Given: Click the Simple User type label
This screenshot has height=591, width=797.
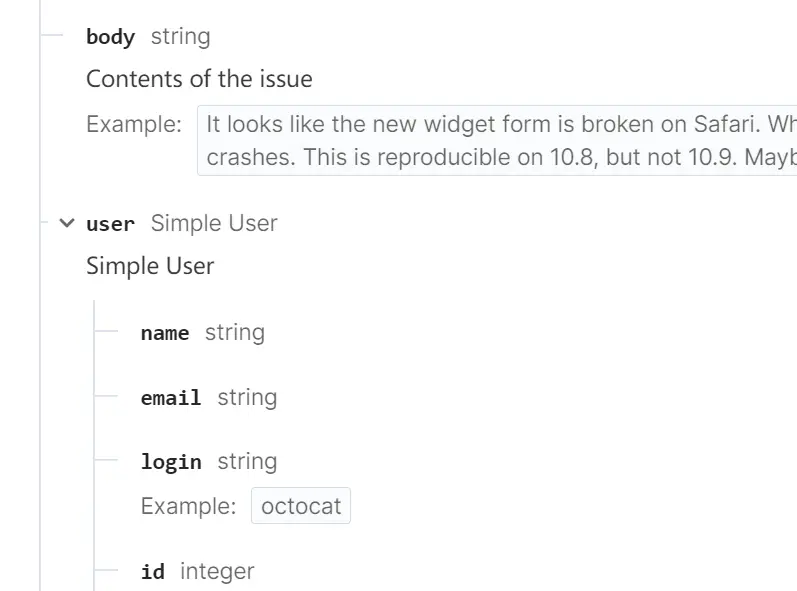Looking at the screenshot, I should 214,223.
